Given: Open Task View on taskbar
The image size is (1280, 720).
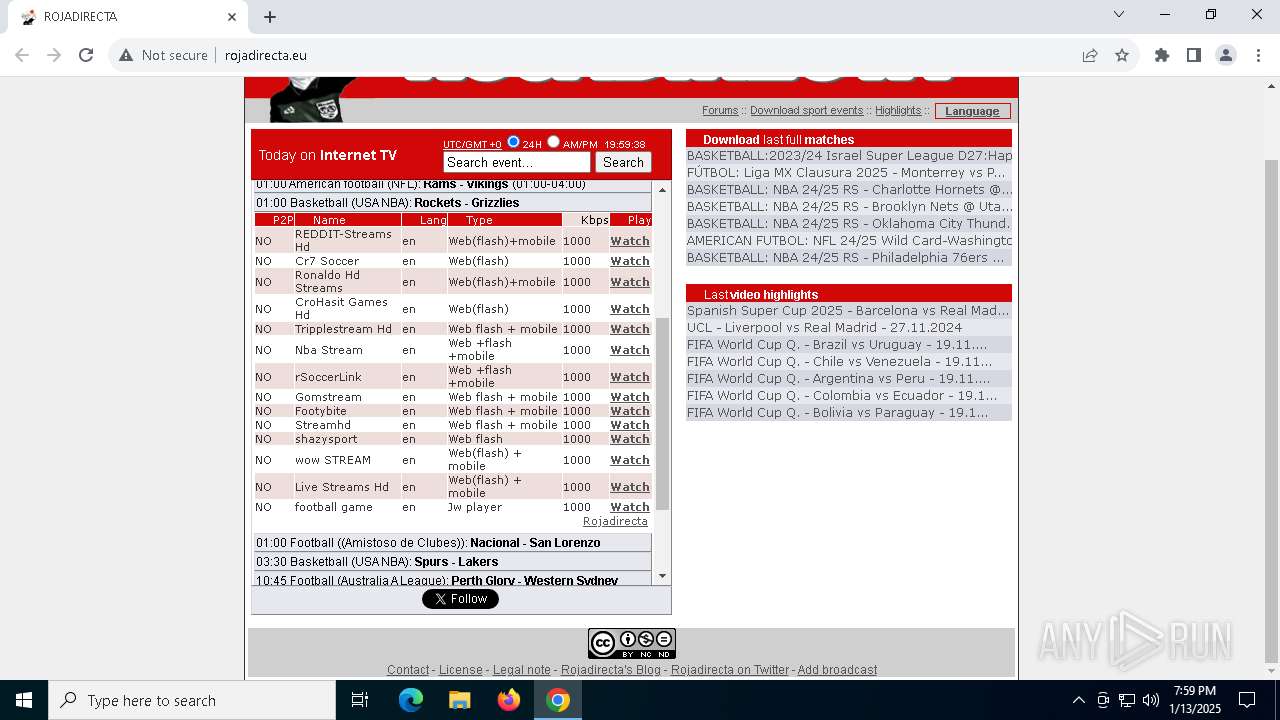Looking at the screenshot, I should (360, 700).
